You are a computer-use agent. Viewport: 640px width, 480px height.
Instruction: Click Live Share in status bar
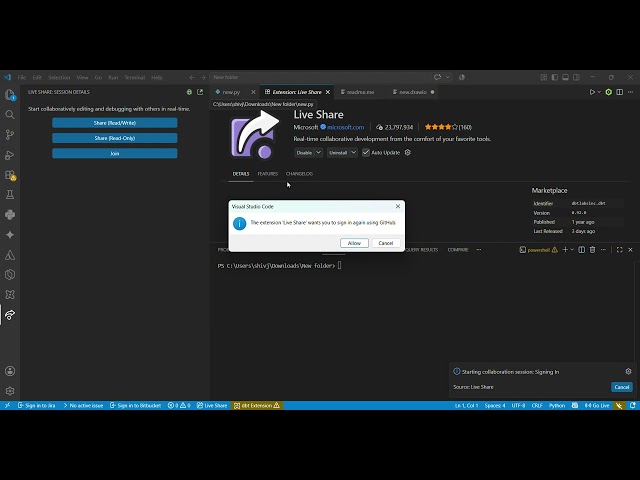point(212,405)
